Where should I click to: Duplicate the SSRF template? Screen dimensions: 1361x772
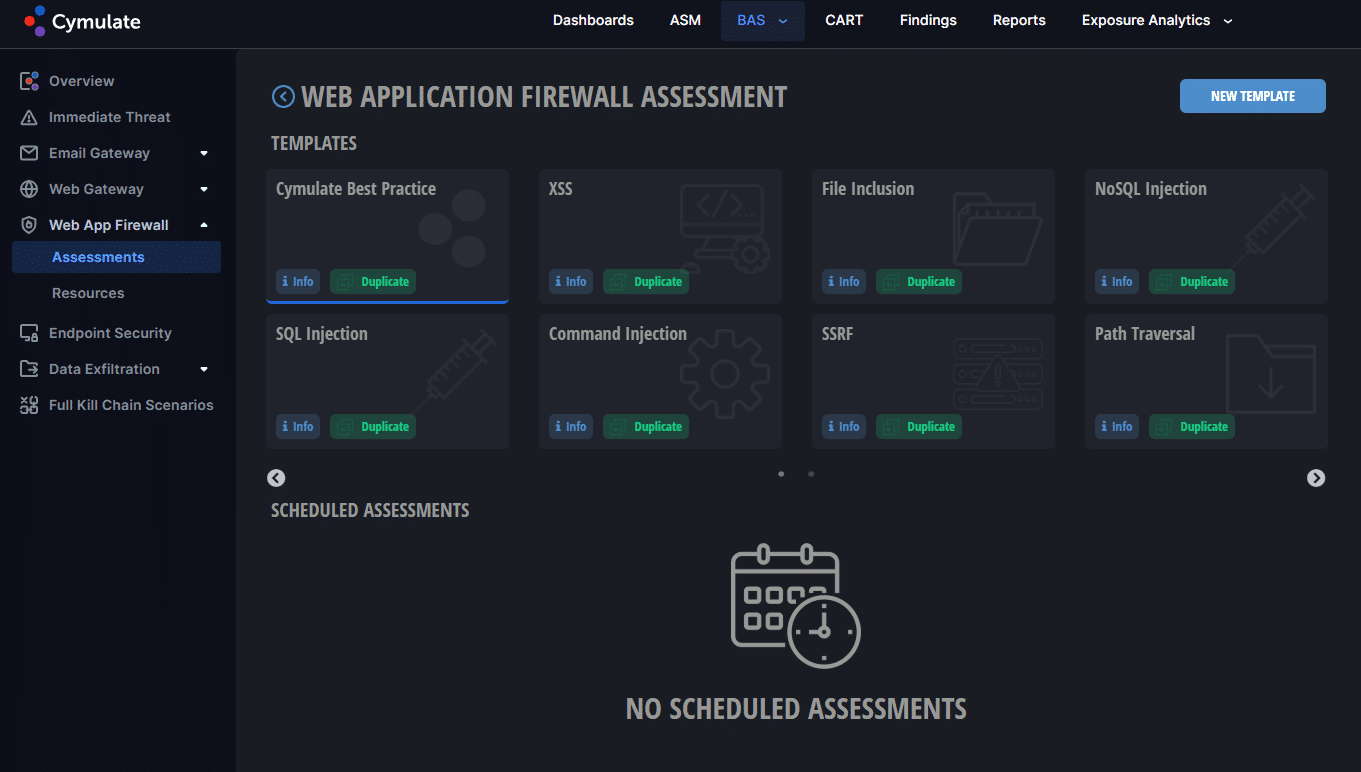(919, 427)
